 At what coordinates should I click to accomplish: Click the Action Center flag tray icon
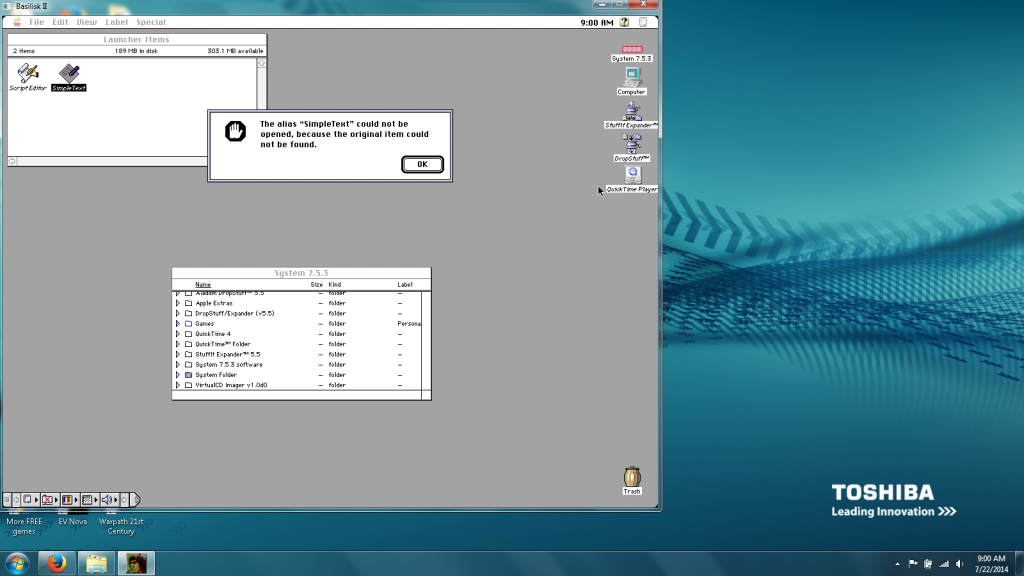click(x=913, y=564)
